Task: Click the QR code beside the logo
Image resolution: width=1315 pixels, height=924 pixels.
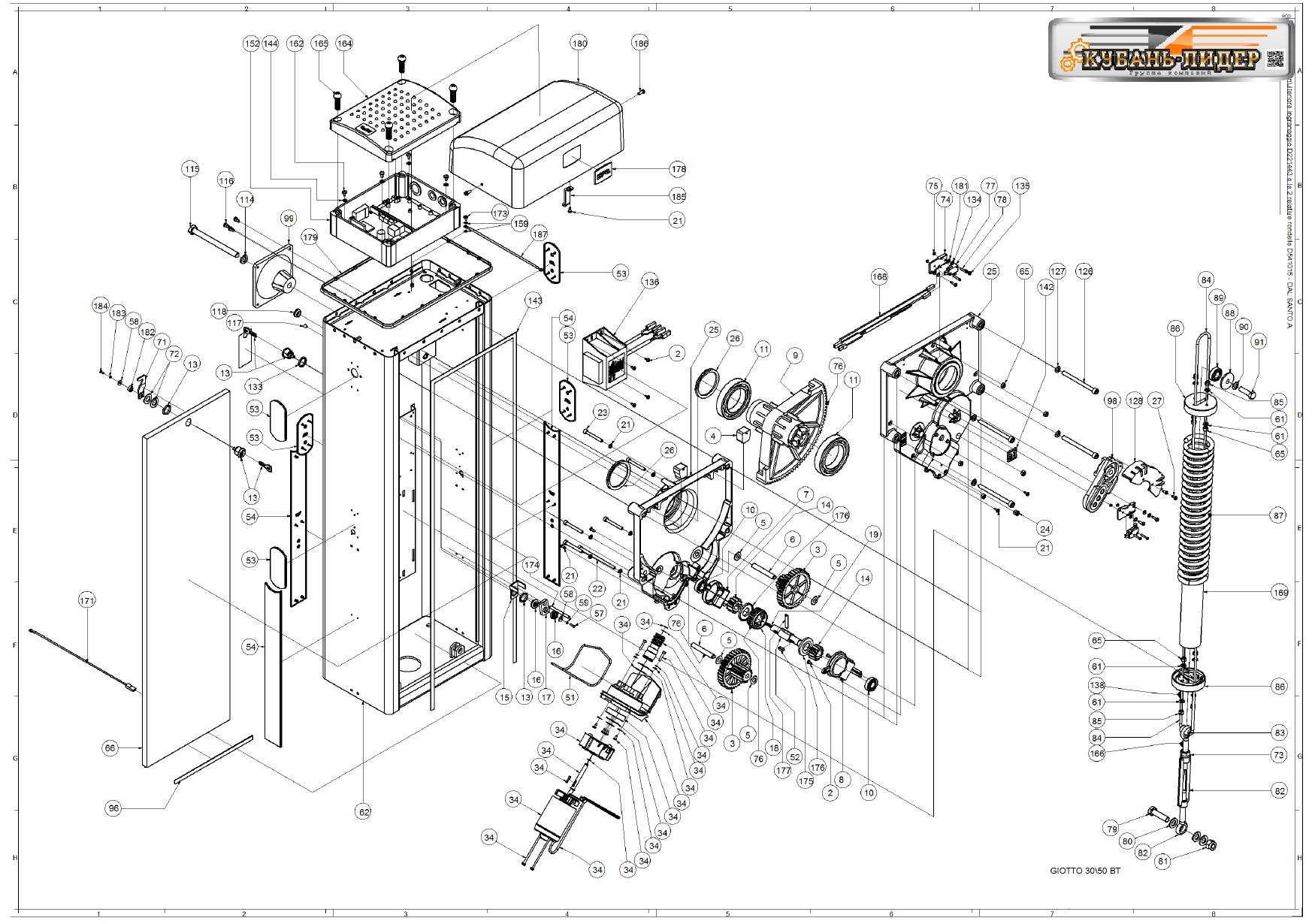Action: (x=1277, y=59)
